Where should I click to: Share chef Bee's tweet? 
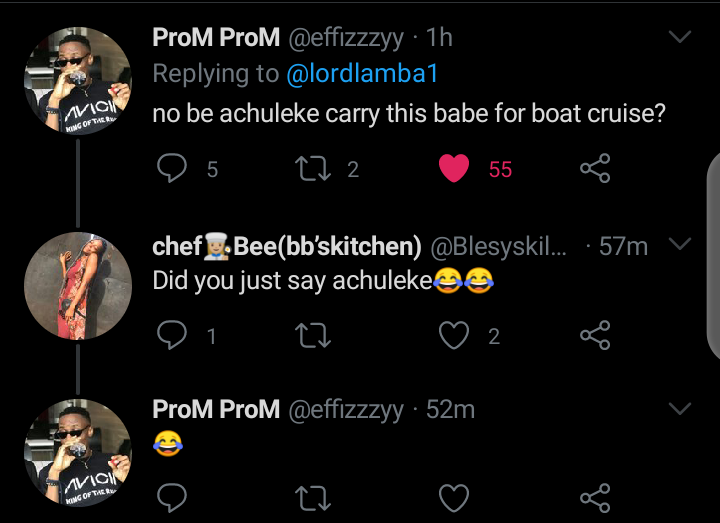595,336
